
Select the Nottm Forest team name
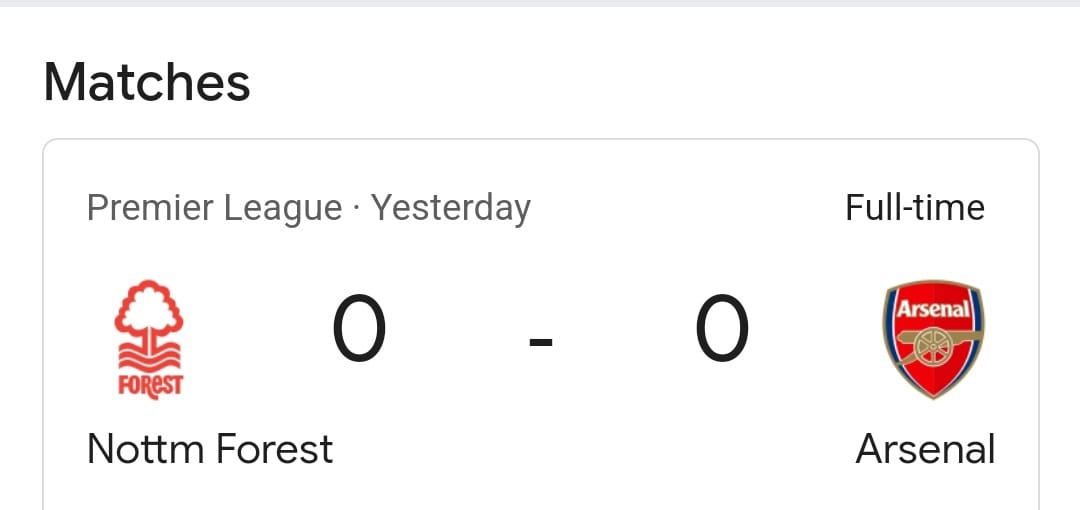pos(210,449)
